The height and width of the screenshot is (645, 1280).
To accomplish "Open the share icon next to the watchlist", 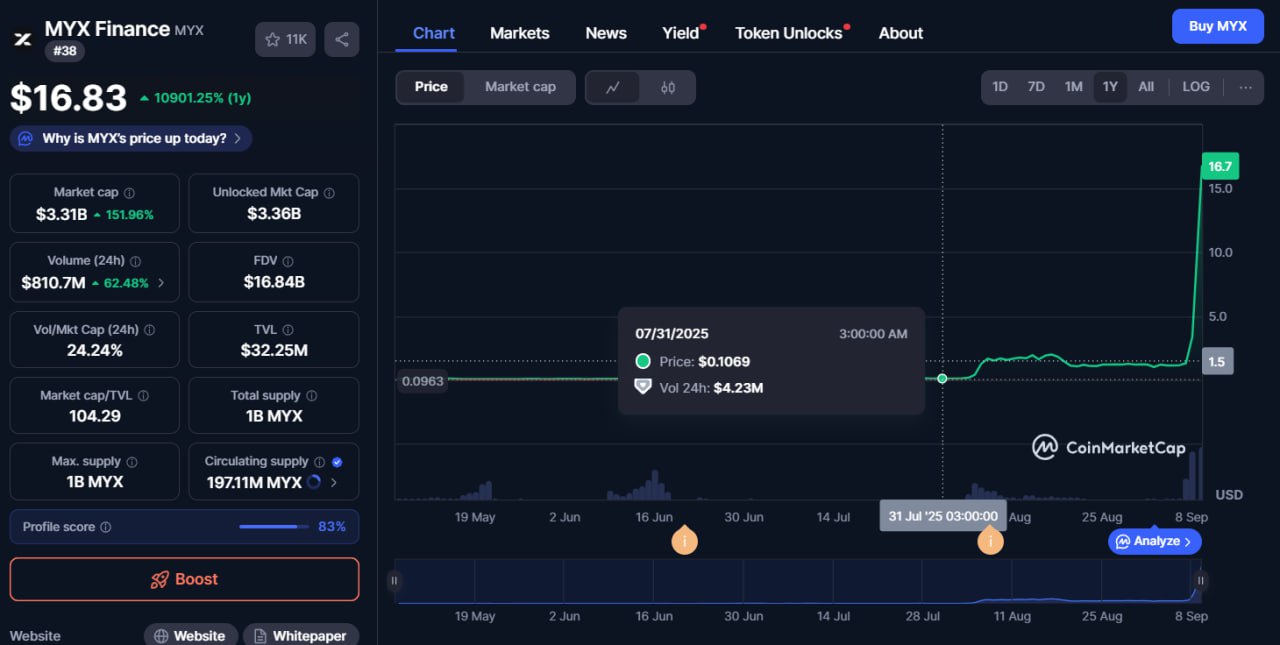I will (x=342, y=39).
